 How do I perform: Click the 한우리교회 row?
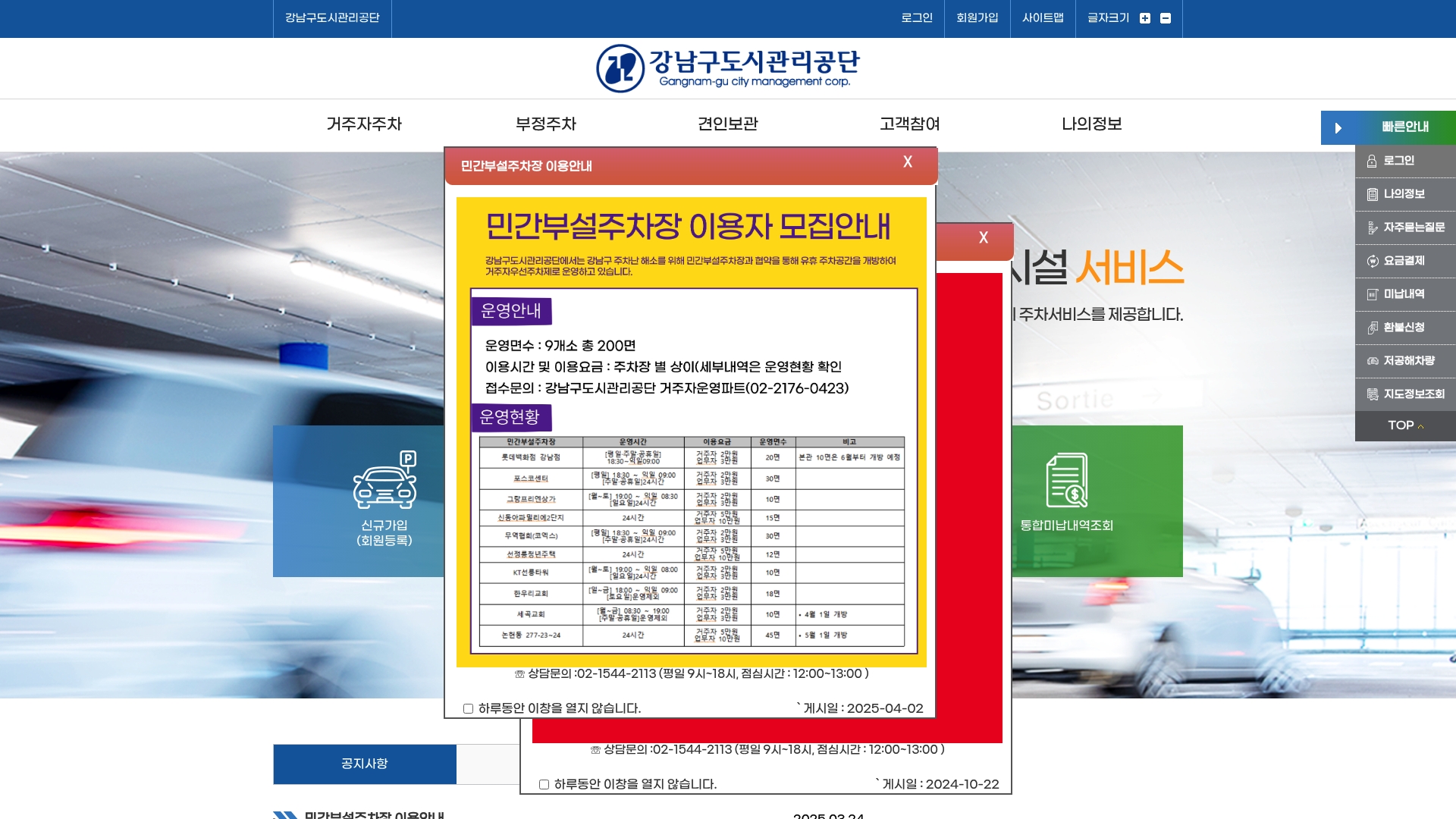pyautogui.click(x=692, y=593)
